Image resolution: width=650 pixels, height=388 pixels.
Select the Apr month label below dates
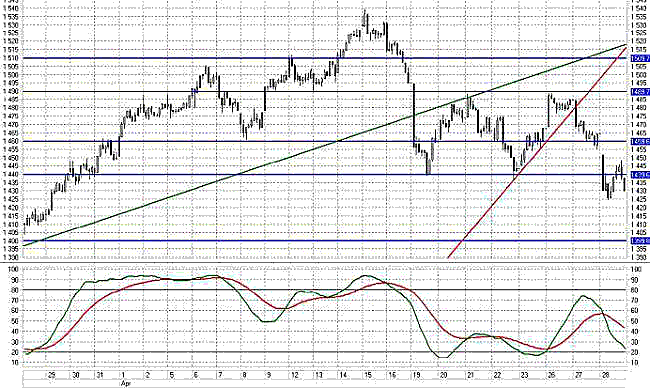pyautogui.click(x=126, y=384)
